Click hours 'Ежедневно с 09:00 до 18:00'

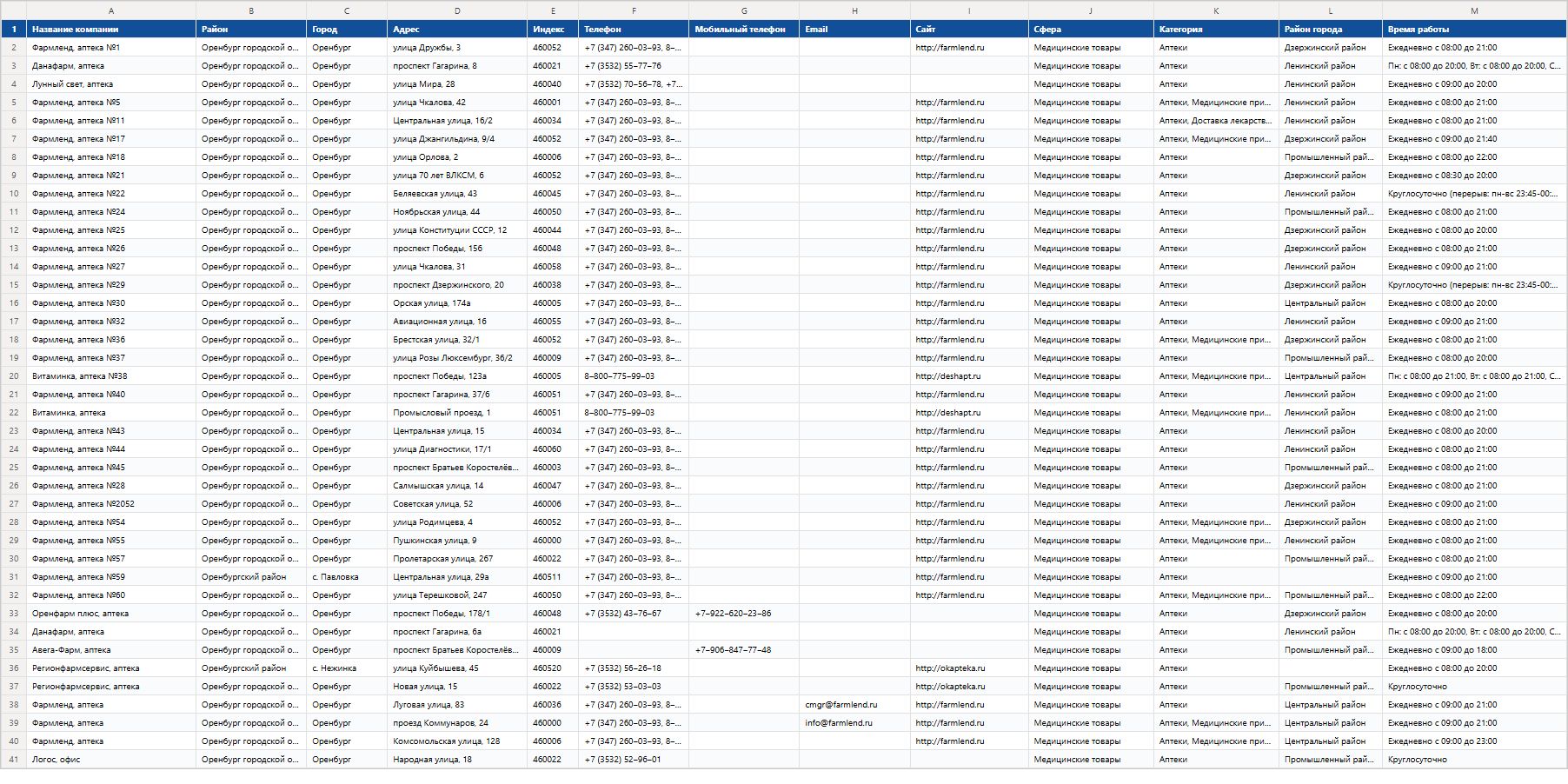tap(1474, 650)
